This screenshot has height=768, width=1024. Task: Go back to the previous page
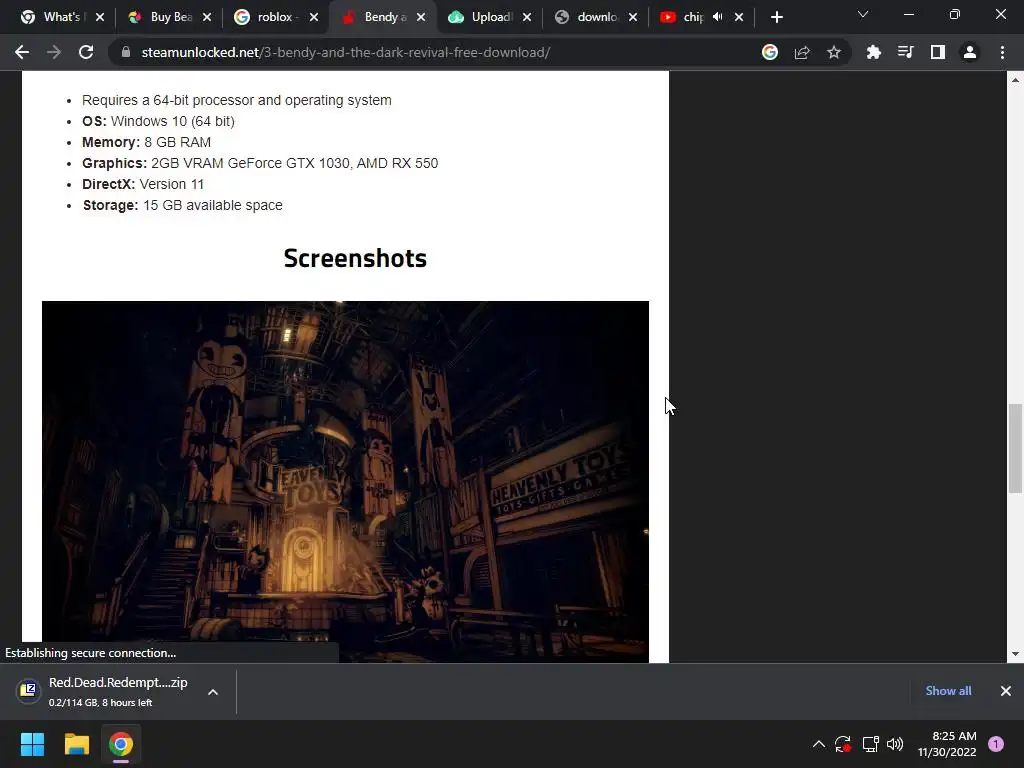pos(22,52)
